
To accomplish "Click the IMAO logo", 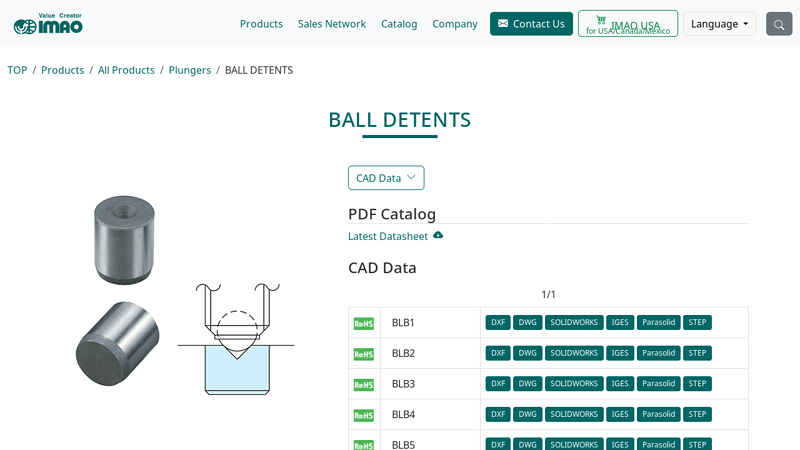I will tap(48, 23).
